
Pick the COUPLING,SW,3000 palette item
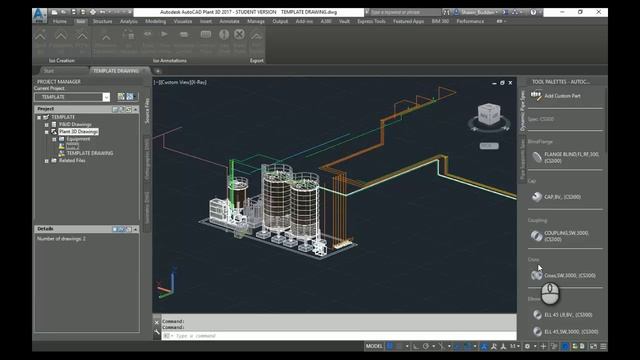[x=560, y=236]
